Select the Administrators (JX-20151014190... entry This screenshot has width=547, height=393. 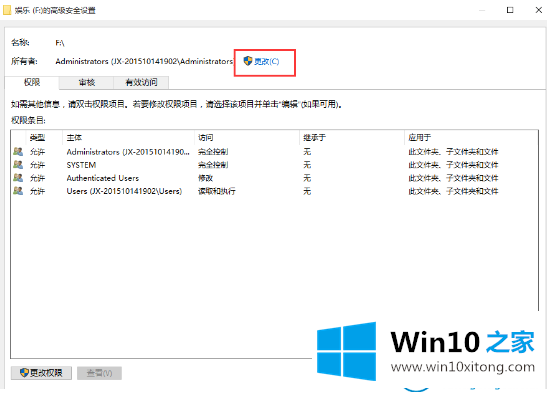[128, 152]
